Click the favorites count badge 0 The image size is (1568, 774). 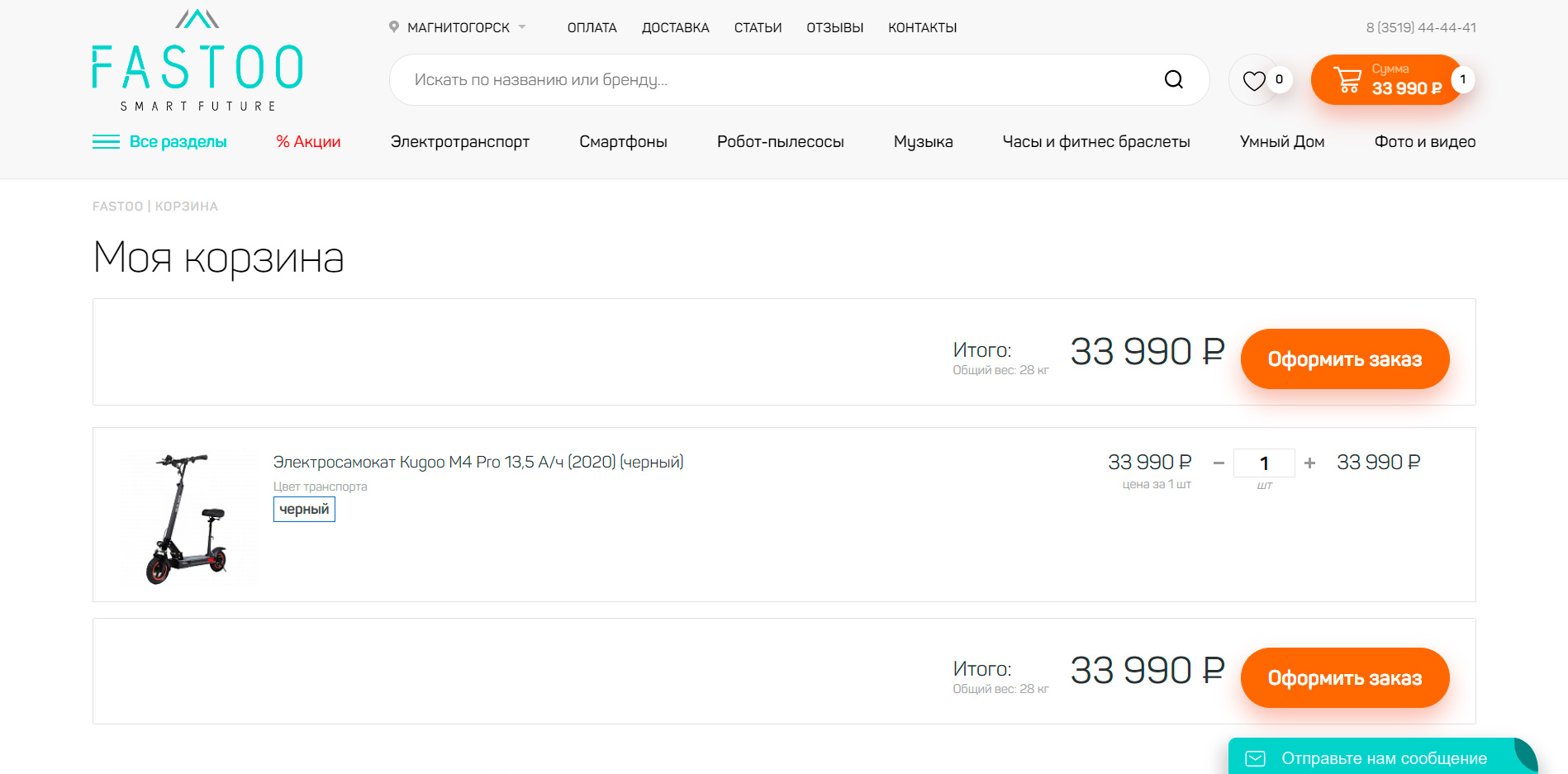tap(1279, 79)
